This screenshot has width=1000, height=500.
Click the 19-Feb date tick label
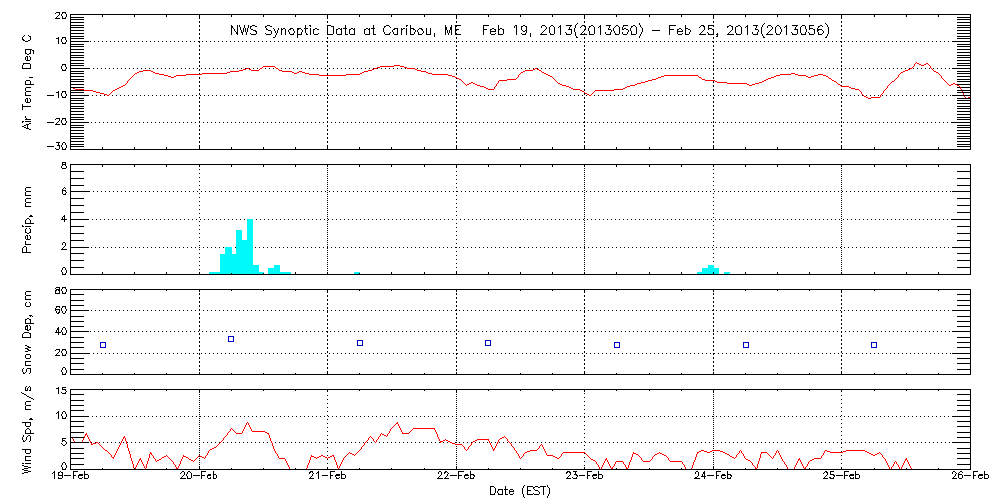72,478
